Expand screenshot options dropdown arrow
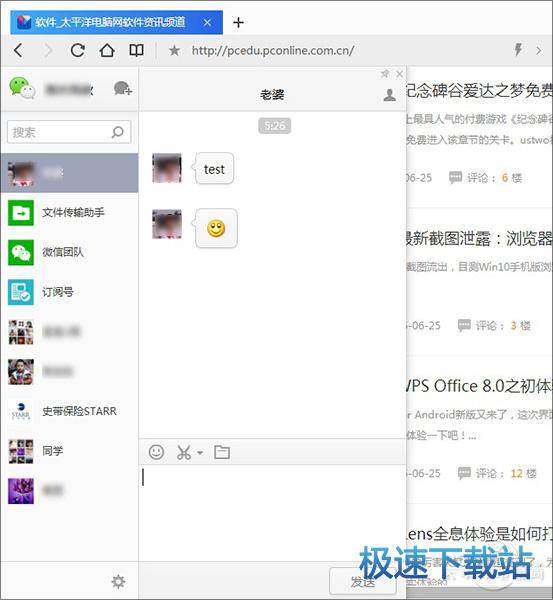Screen dimensions: 553x600 tap(200, 453)
